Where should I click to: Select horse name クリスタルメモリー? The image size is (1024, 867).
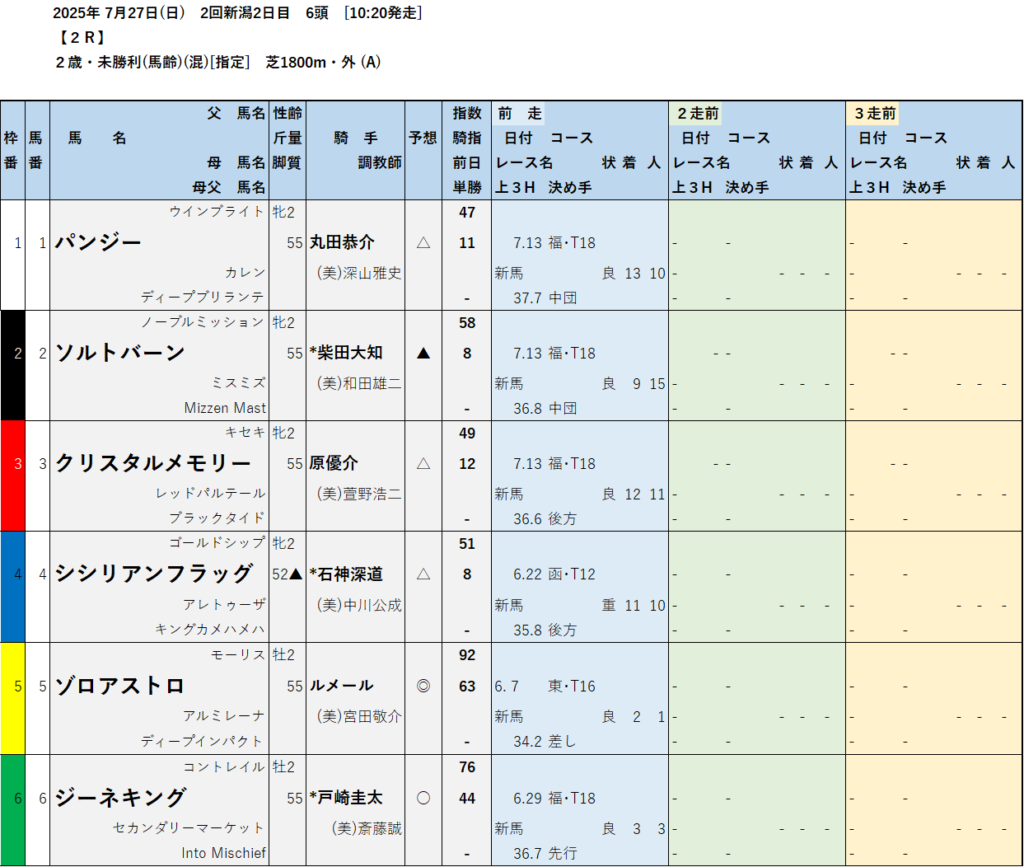tap(153, 463)
